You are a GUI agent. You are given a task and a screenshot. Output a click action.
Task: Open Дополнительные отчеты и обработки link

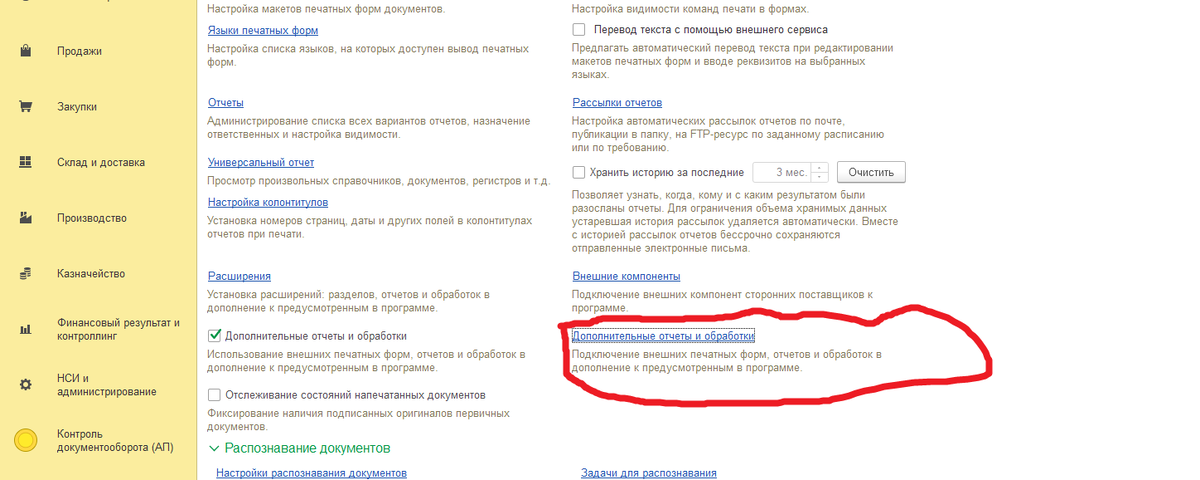pyautogui.click(x=662, y=336)
